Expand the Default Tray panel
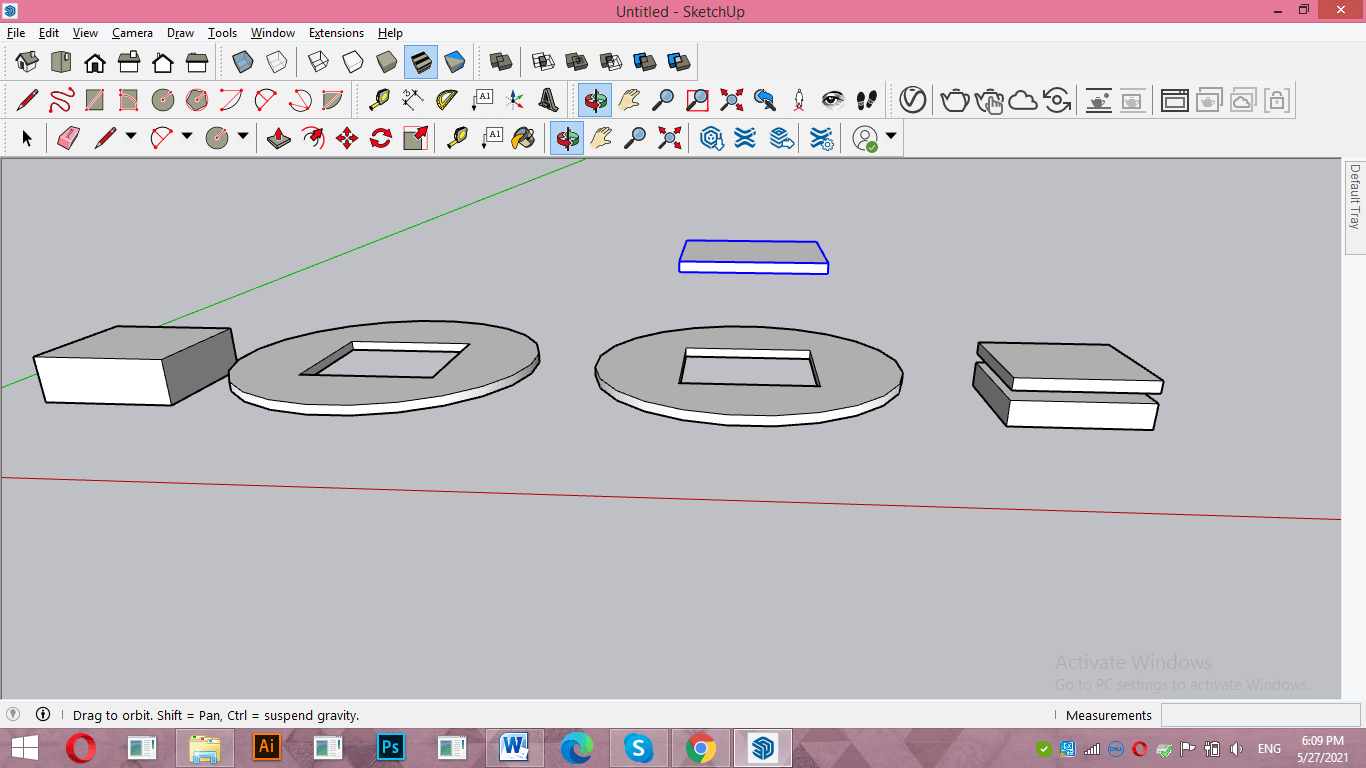Image resolution: width=1366 pixels, height=768 pixels. tap(1355, 208)
